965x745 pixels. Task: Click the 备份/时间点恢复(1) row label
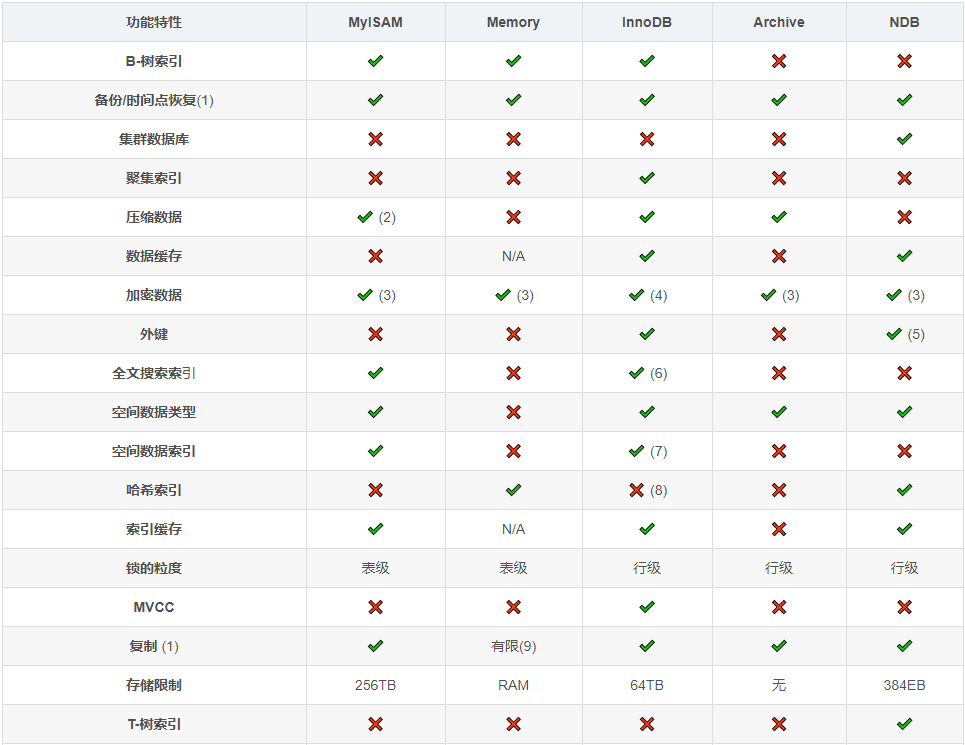click(x=154, y=100)
